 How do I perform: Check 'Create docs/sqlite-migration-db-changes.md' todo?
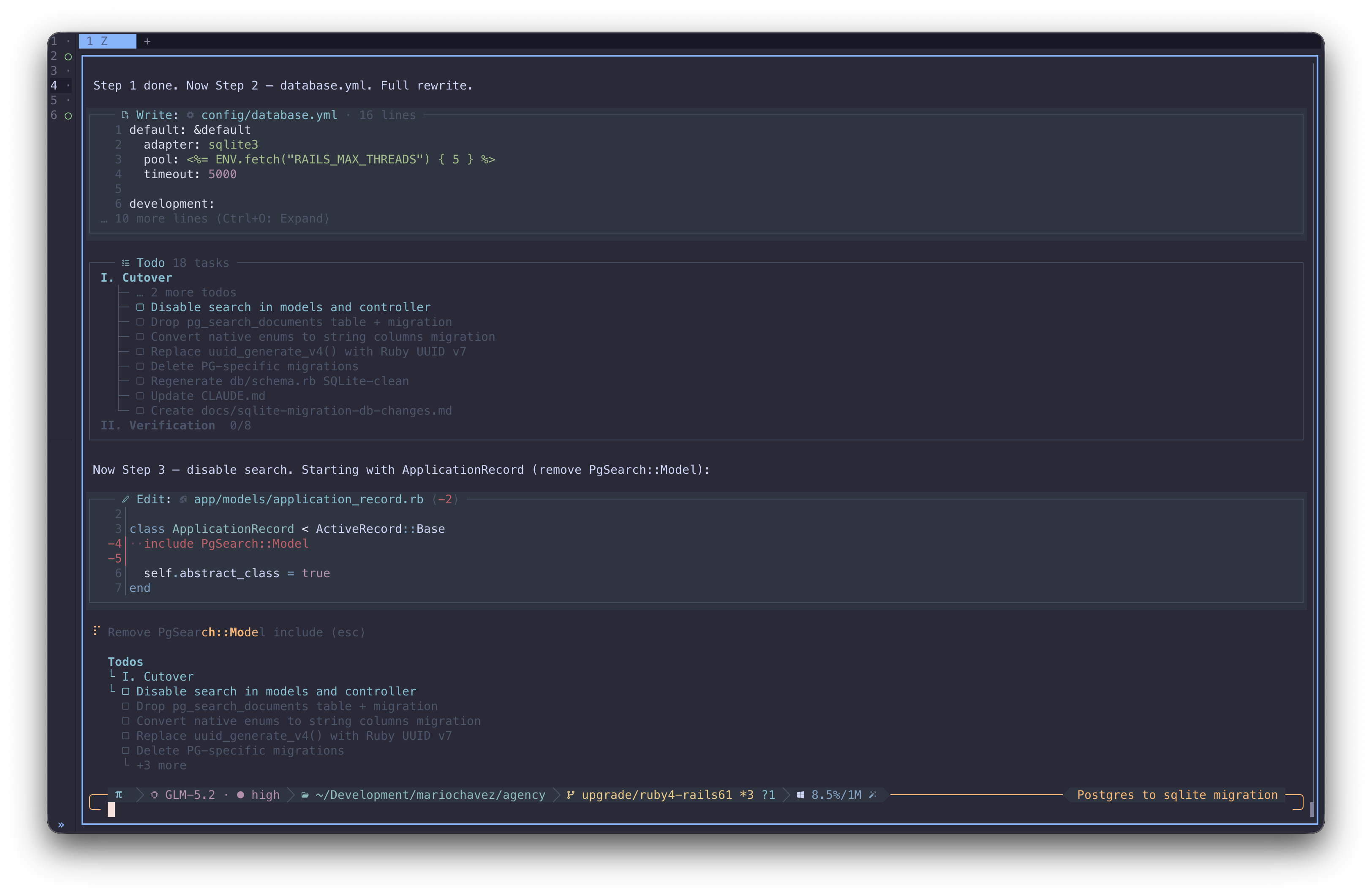click(140, 411)
